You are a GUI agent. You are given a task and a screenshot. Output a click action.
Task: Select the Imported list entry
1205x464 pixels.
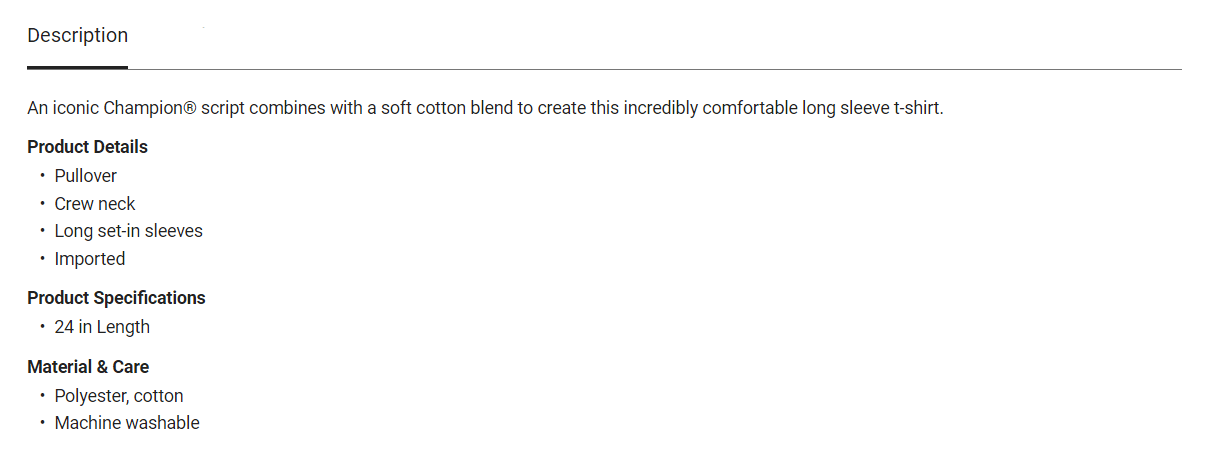pos(90,259)
